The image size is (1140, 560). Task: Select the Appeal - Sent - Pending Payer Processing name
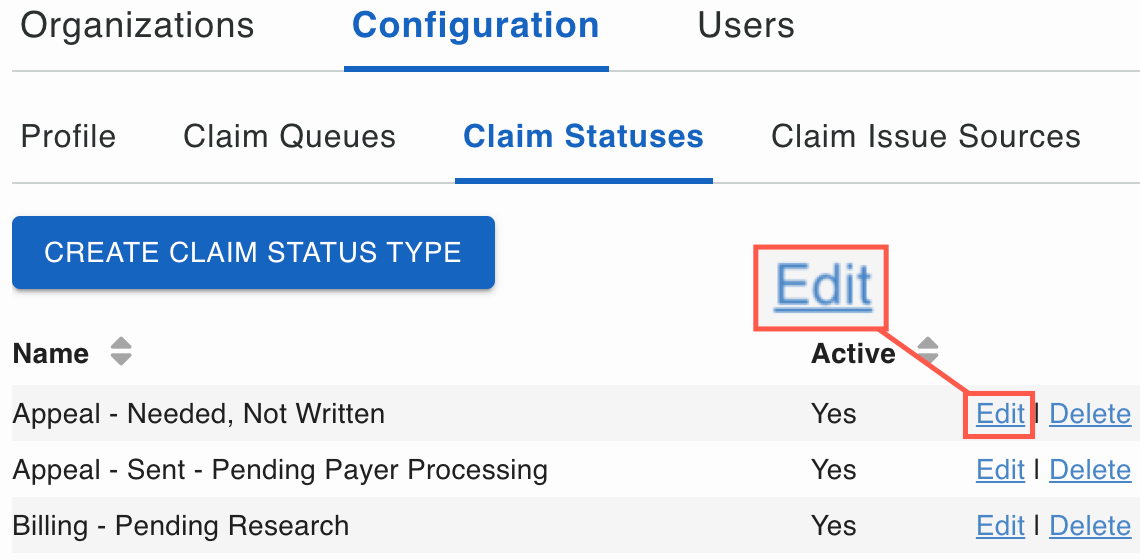(279, 469)
